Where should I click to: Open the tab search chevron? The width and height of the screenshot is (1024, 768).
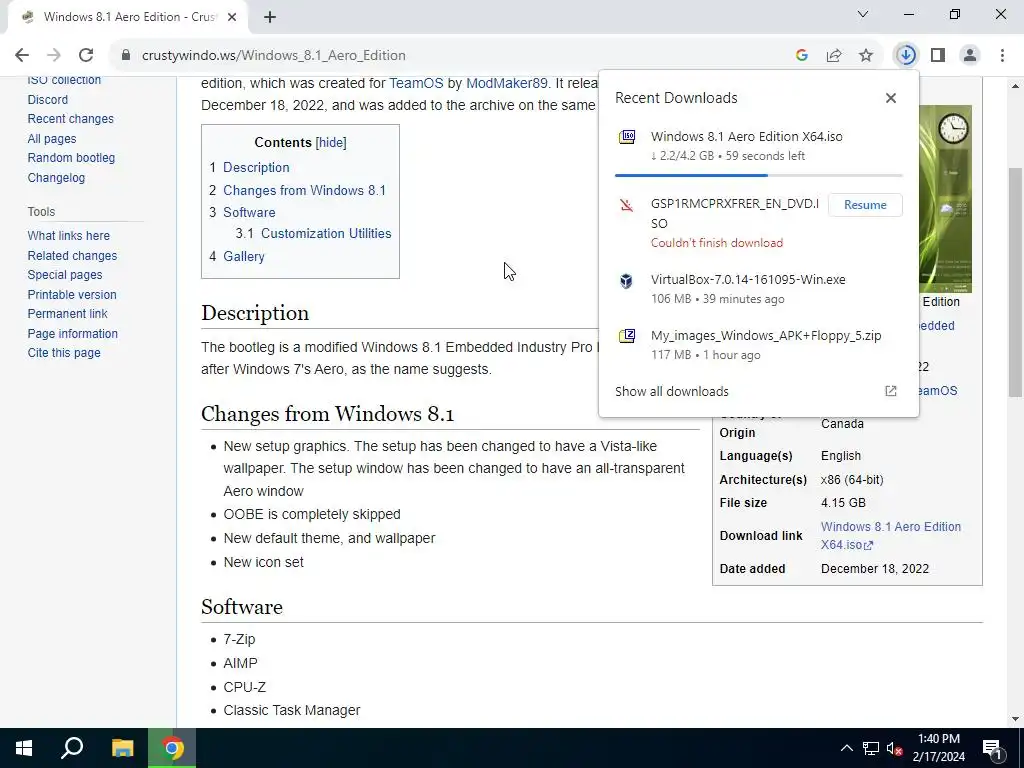tap(863, 14)
